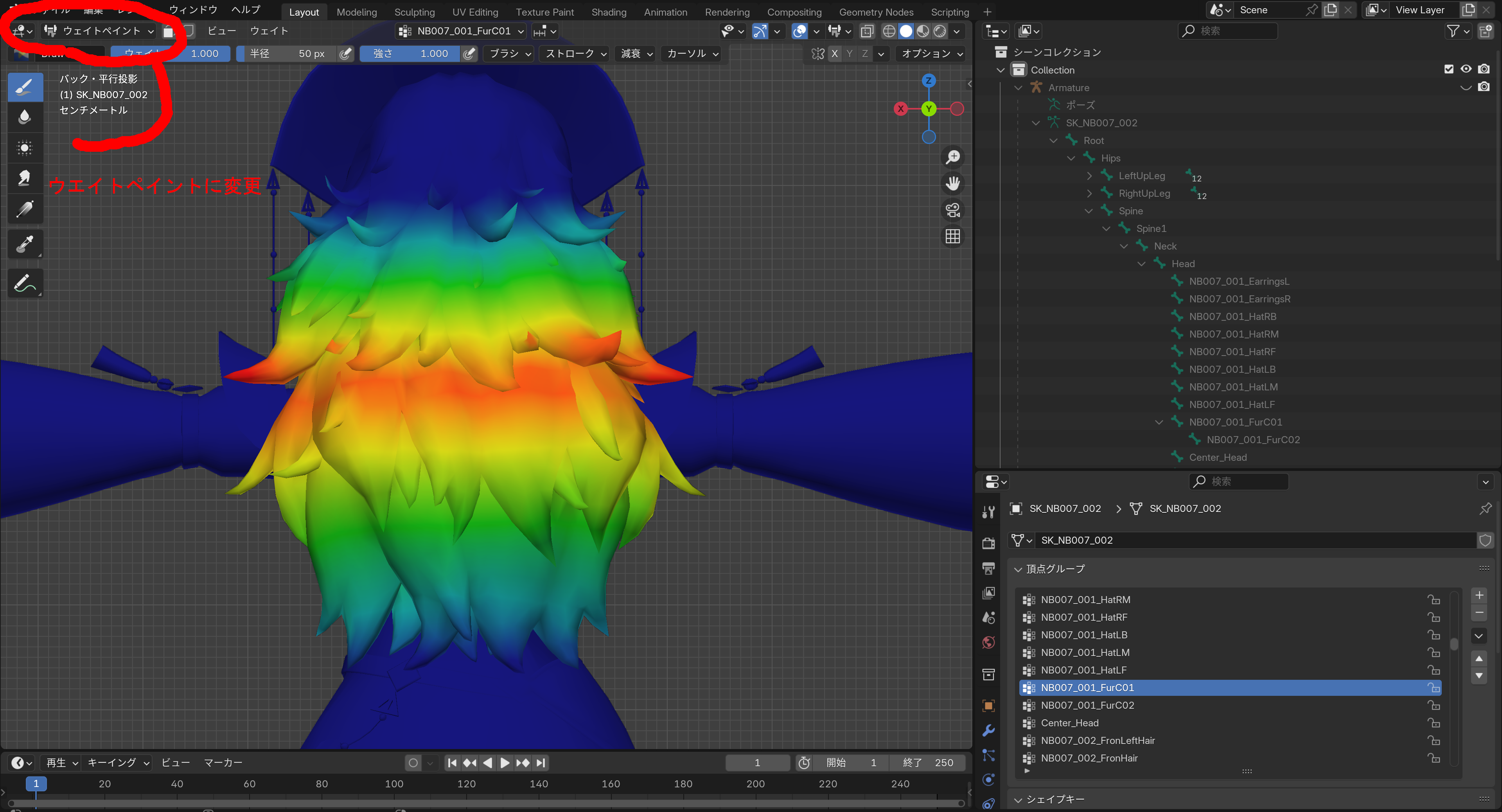Click the pan view hand icon
This screenshot has width=1502, height=812.
tap(953, 183)
